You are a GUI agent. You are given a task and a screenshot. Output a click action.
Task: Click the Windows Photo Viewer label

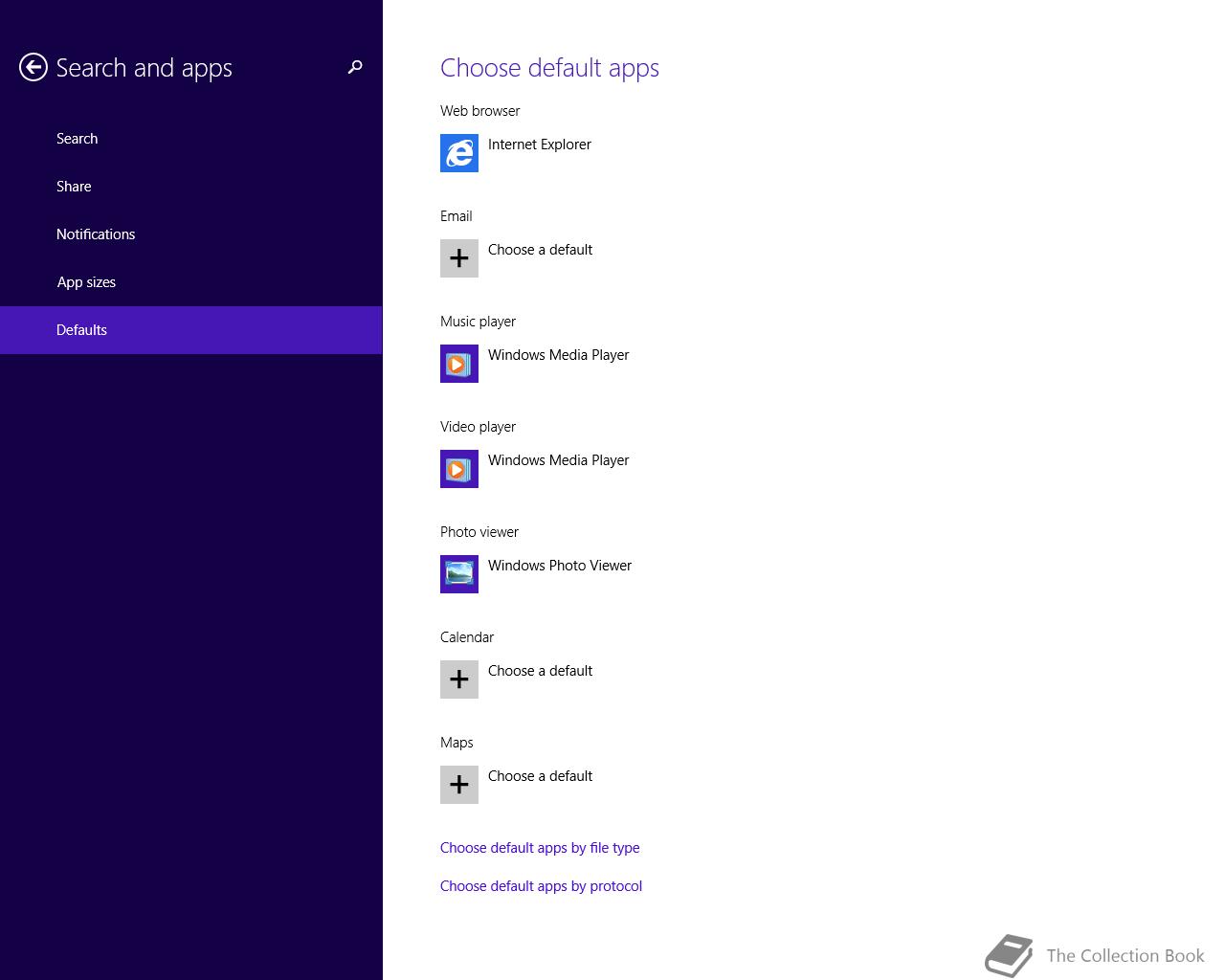pos(560,566)
